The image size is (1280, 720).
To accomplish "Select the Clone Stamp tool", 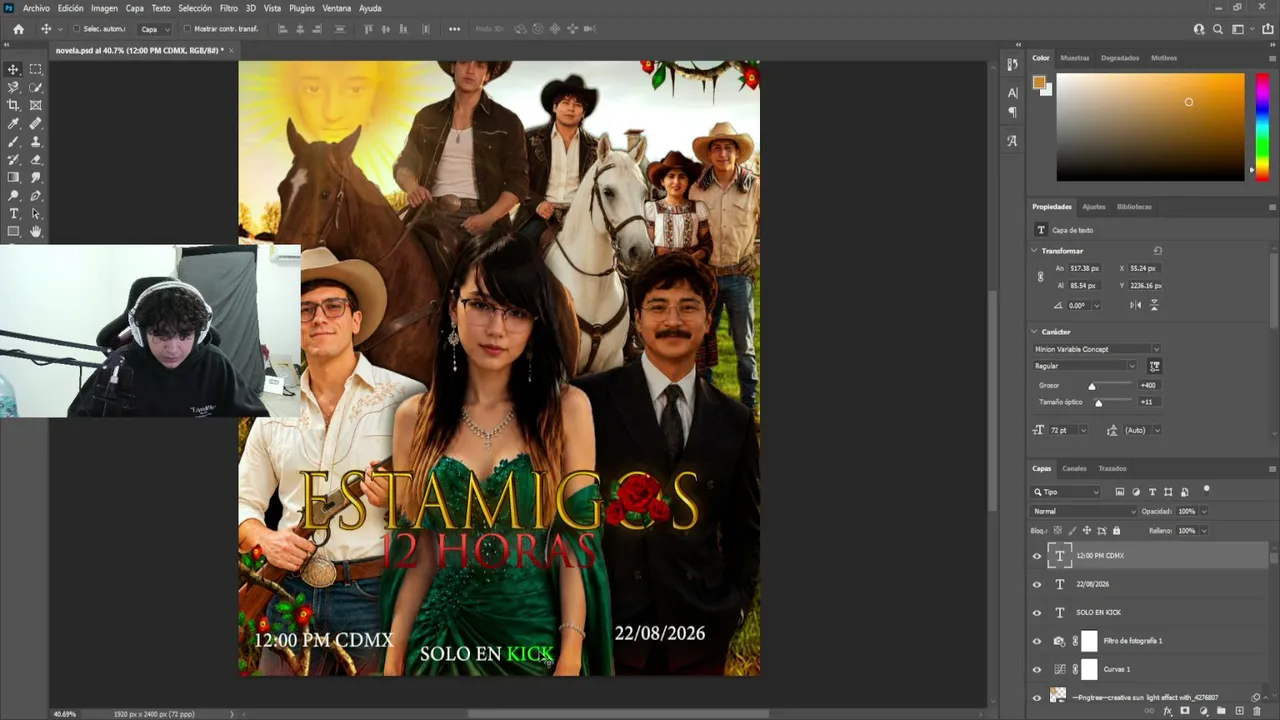I will point(36,142).
